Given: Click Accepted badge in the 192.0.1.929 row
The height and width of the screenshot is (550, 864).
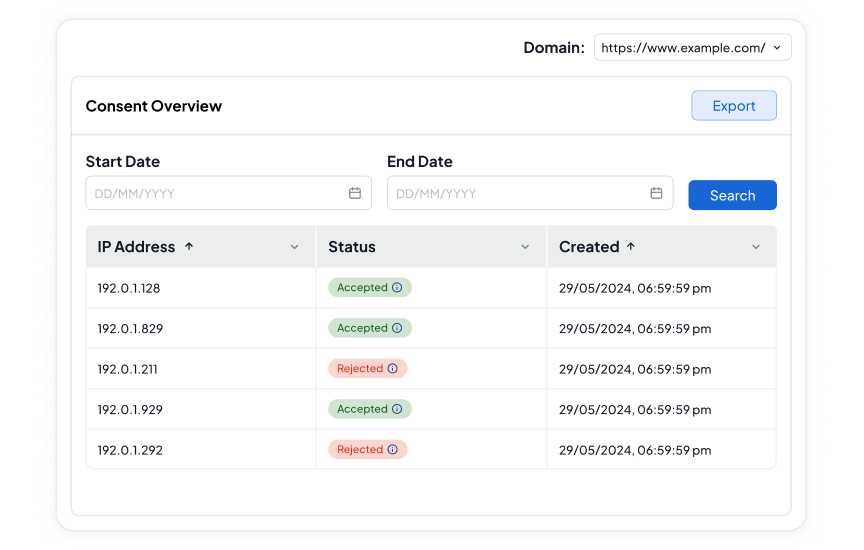Looking at the screenshot, I should point(370,409).
